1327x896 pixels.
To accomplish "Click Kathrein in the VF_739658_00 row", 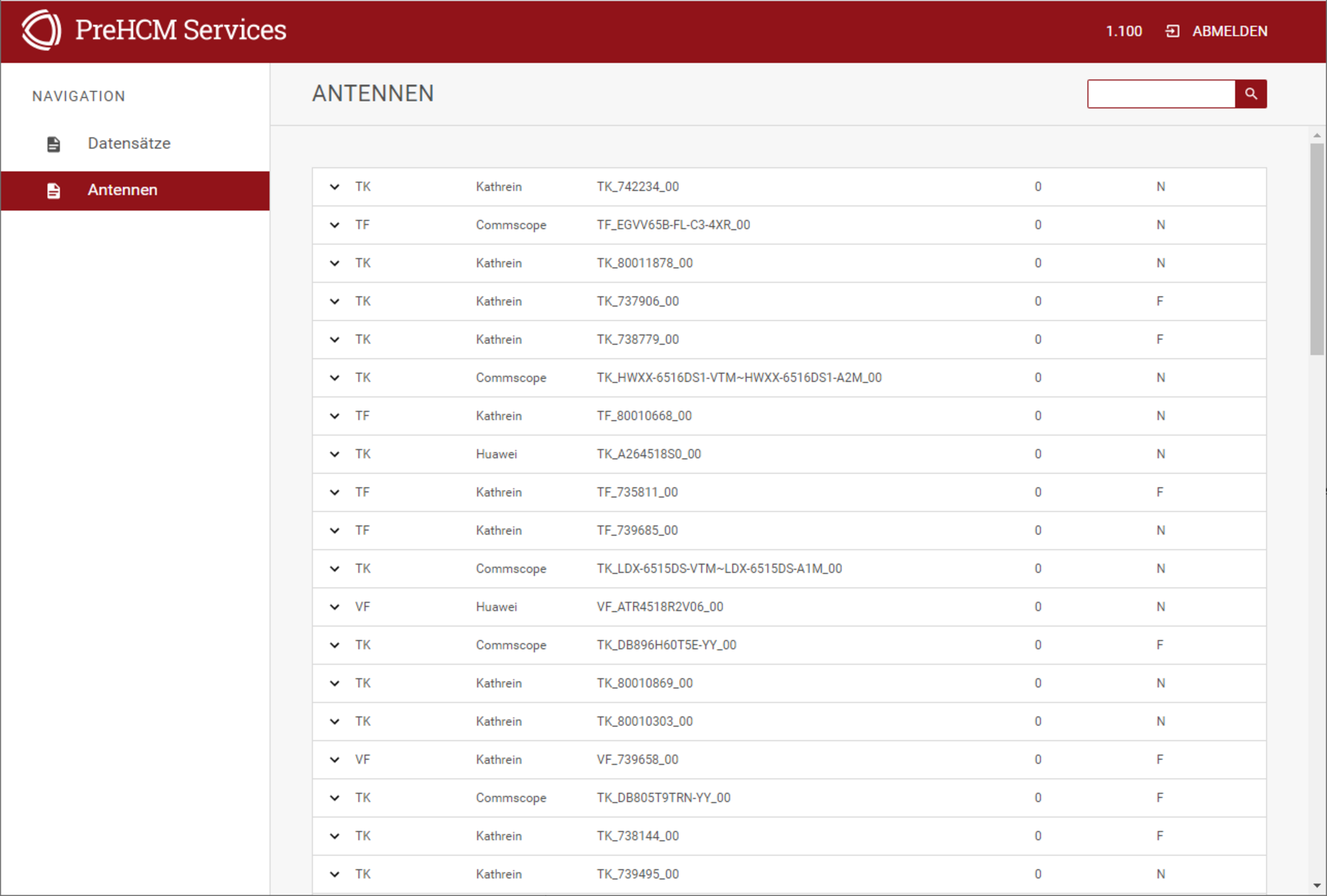I will [x=499, y=759].
